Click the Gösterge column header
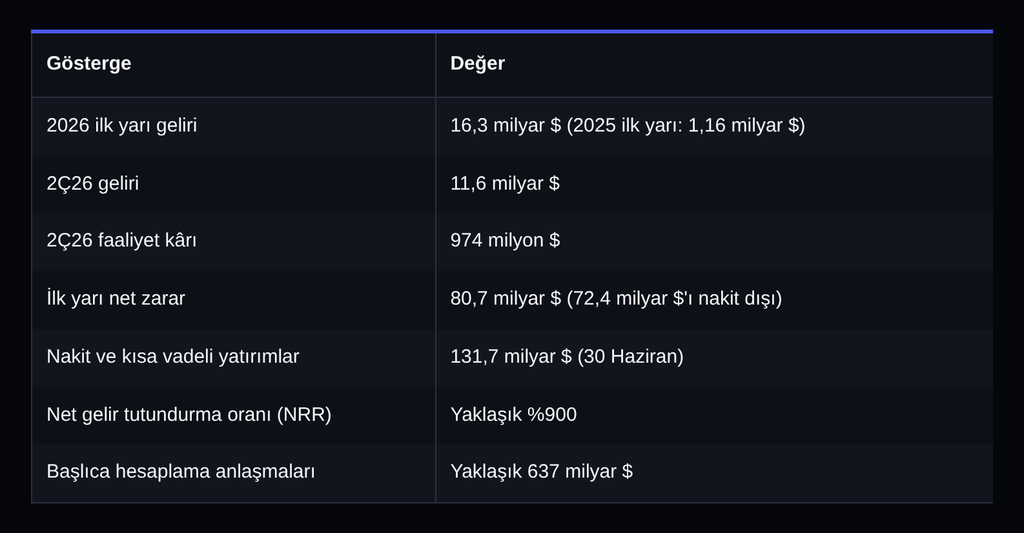The height and width of the screenshot is (533, 1024). pyautogui.click(x=89, y=63)
